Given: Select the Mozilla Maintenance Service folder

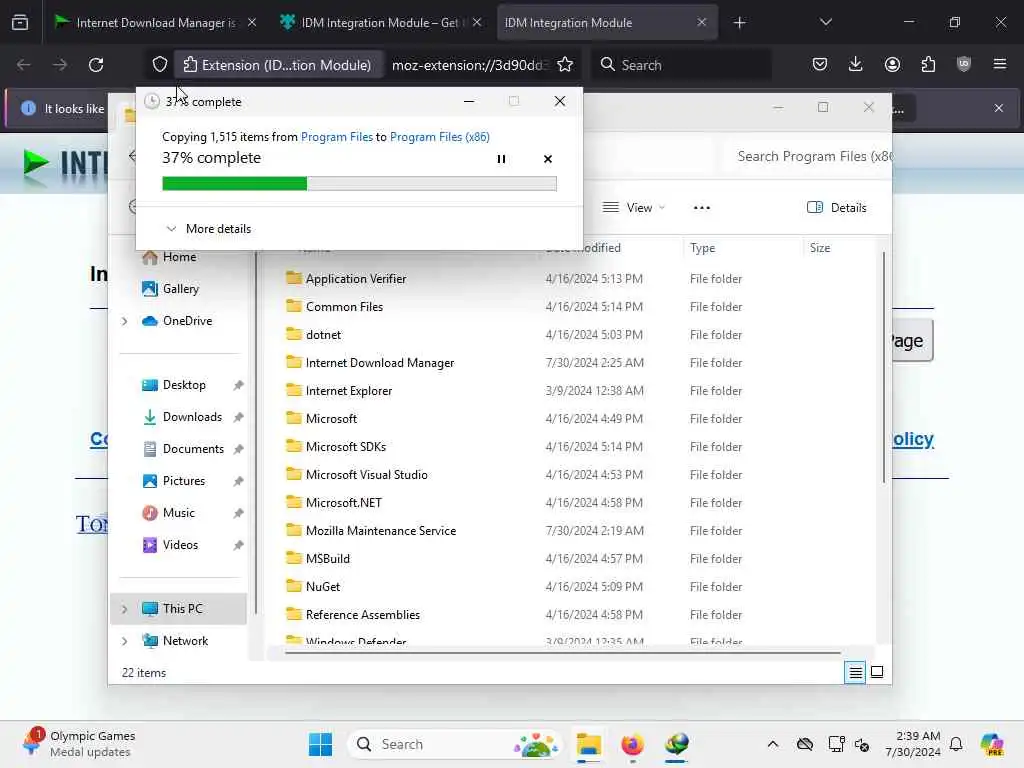Looking at the screenshot, I should click(381, 531).
